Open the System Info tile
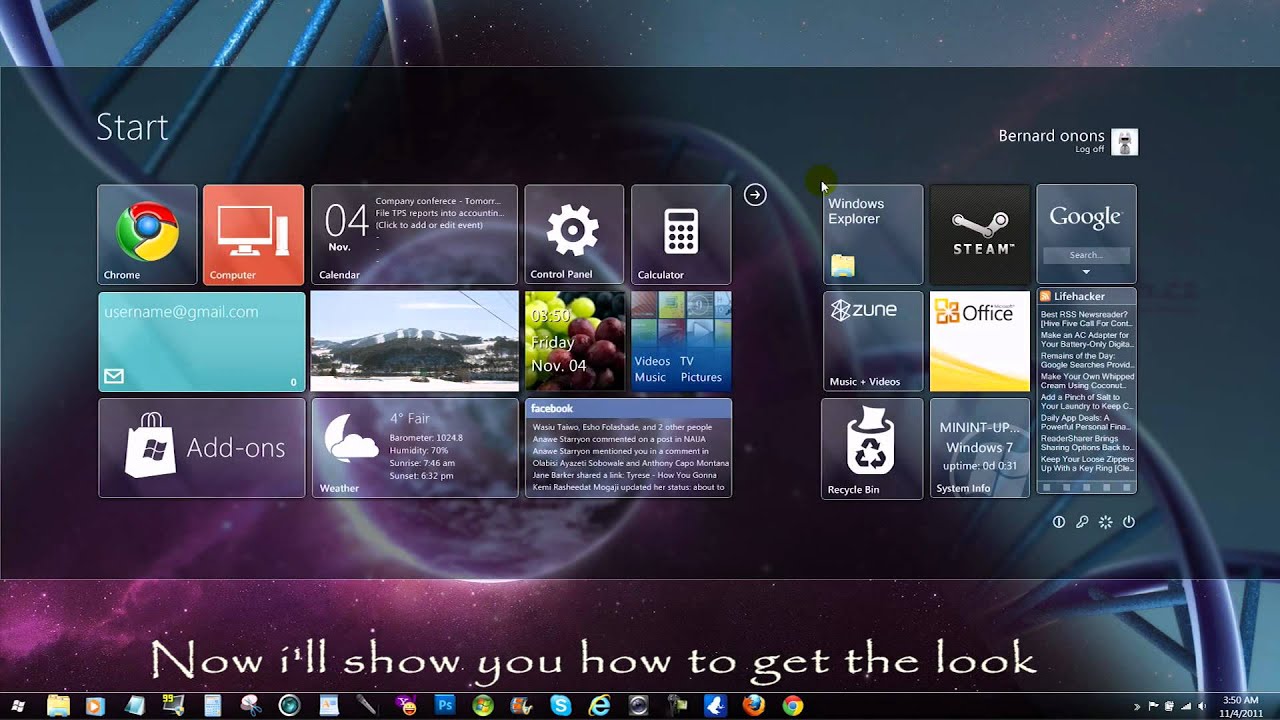The height and width of the screenshot is (720, 1280). tap(980, 448)
